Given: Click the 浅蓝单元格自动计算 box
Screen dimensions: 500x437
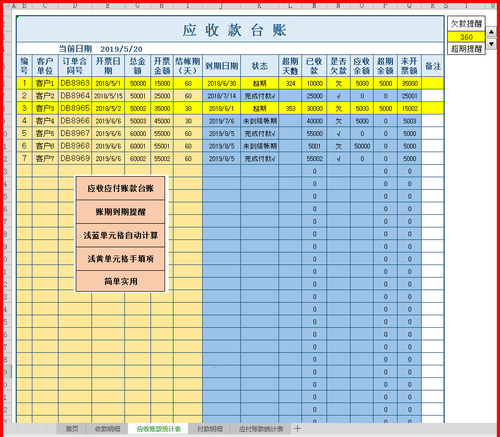Looking at the screenshot, I should 120,235.
